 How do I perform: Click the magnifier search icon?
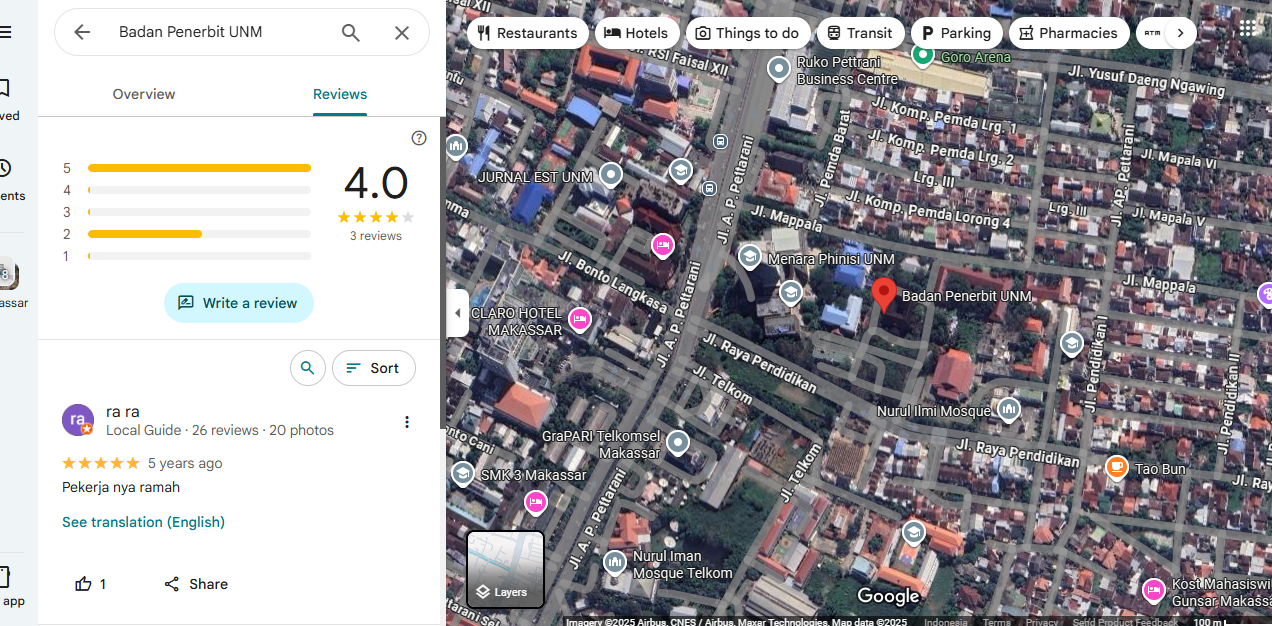point(350,32)
